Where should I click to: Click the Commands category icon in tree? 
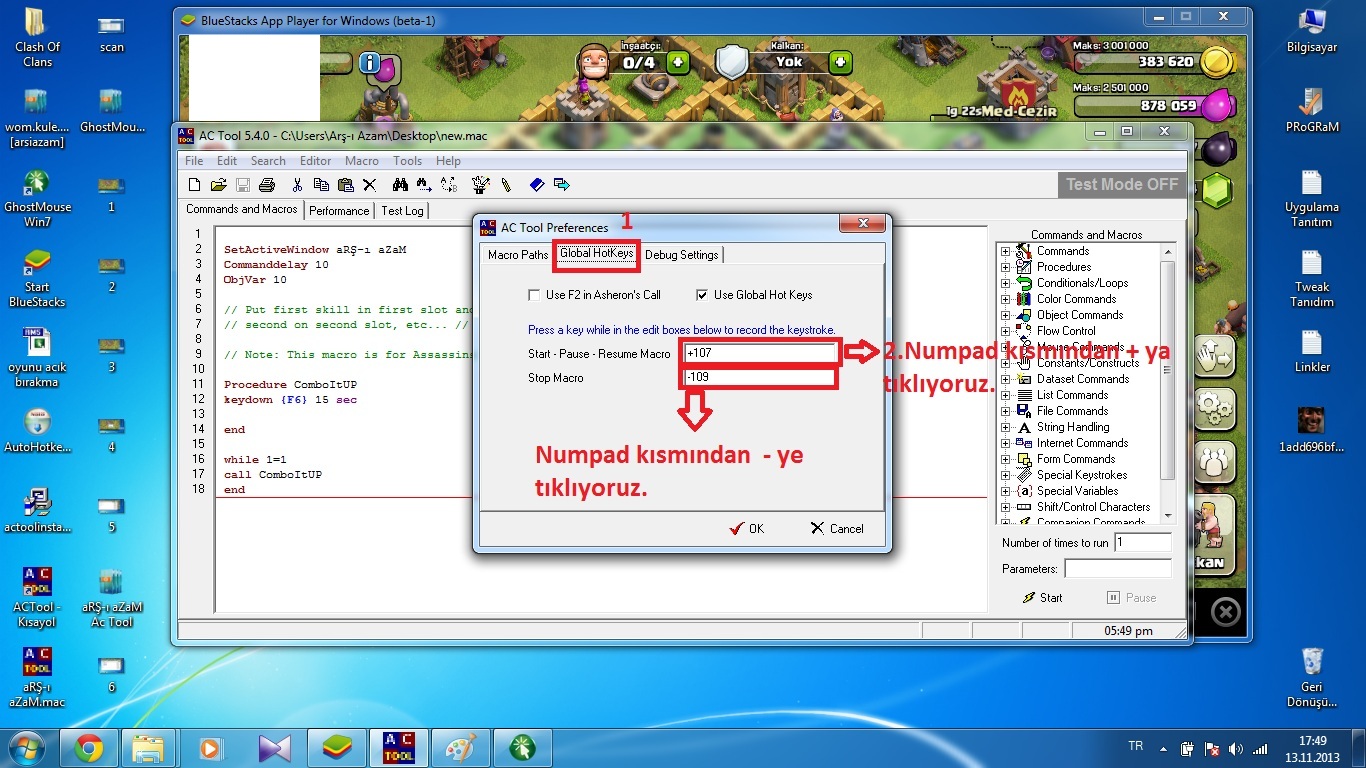(1024, 251)
